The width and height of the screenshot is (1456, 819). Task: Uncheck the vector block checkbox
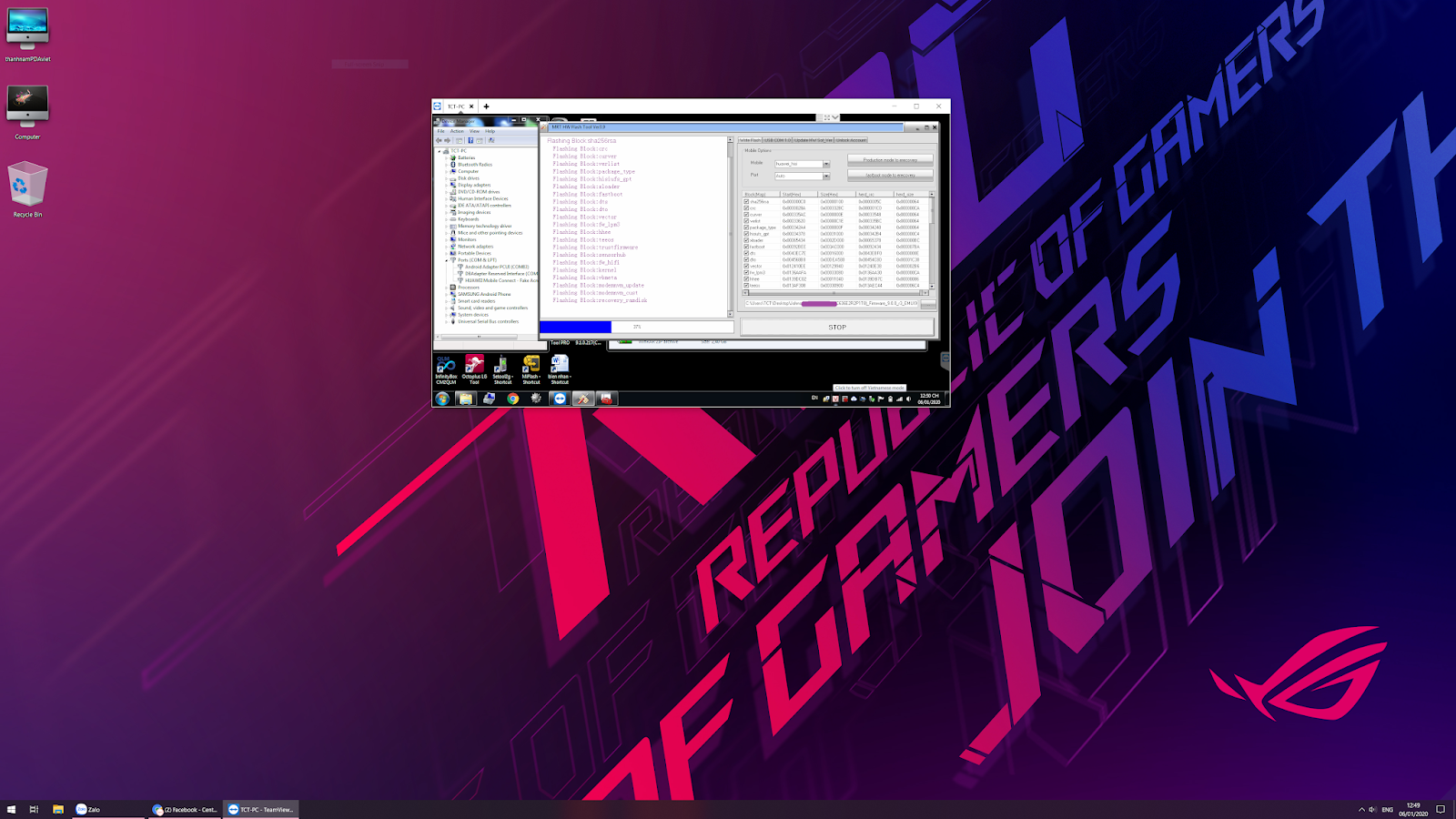pyautogui.click(x=746, y=266)
